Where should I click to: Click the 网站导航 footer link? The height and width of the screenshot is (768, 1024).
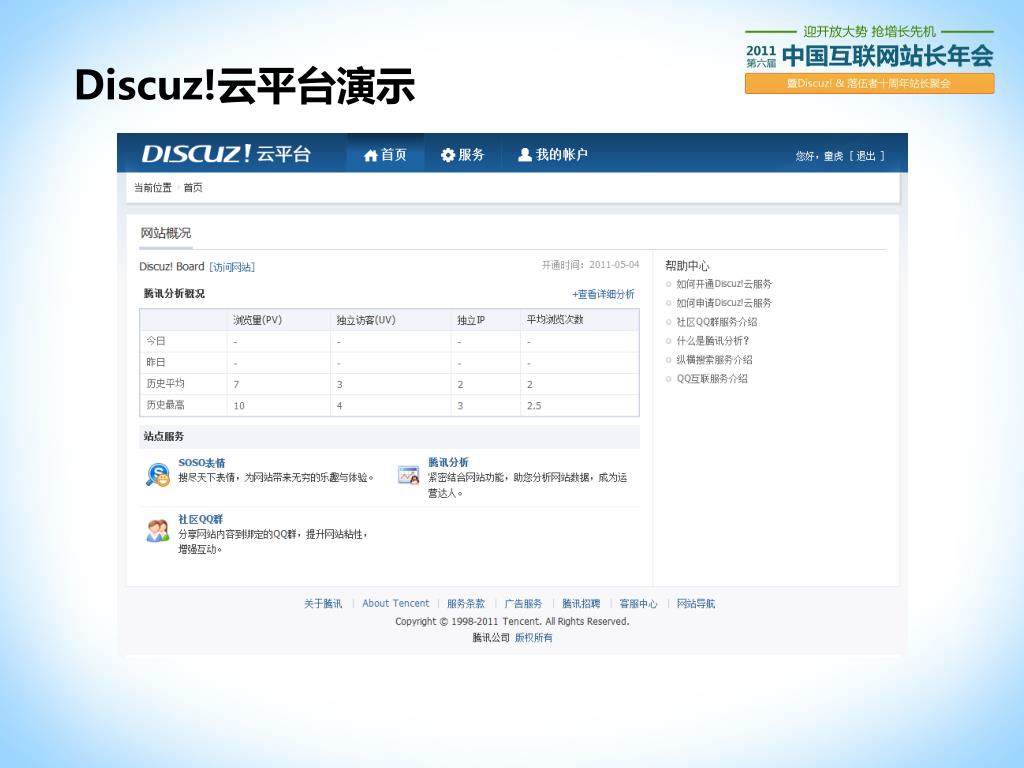click(696, 603)
